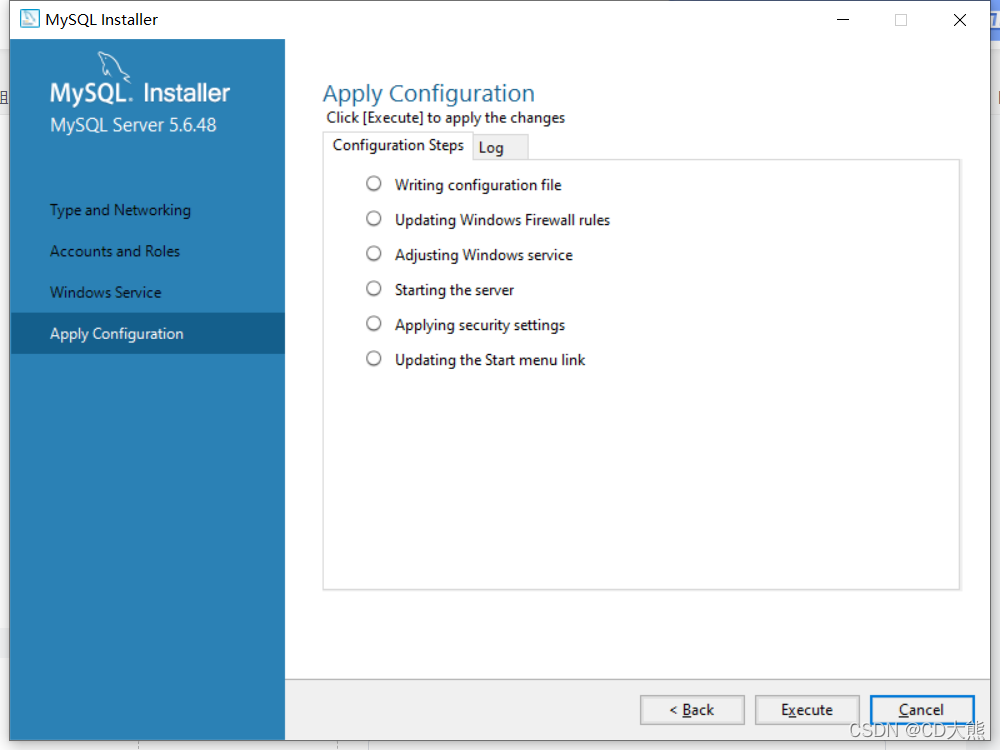Click the 'Apply Configuration' page heading

[x=429, y=94]
